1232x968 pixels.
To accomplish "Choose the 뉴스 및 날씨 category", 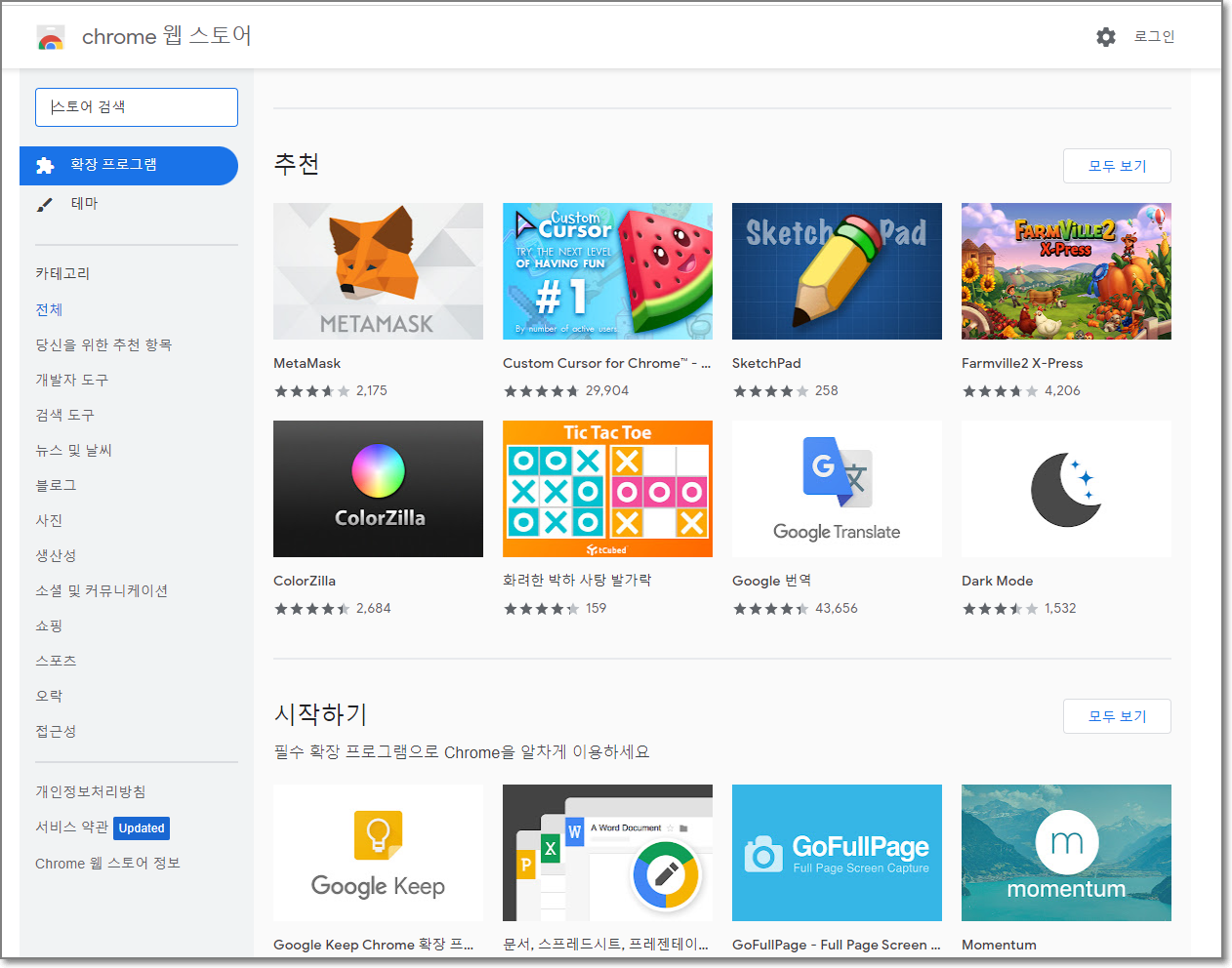I will tap(73, 450).
